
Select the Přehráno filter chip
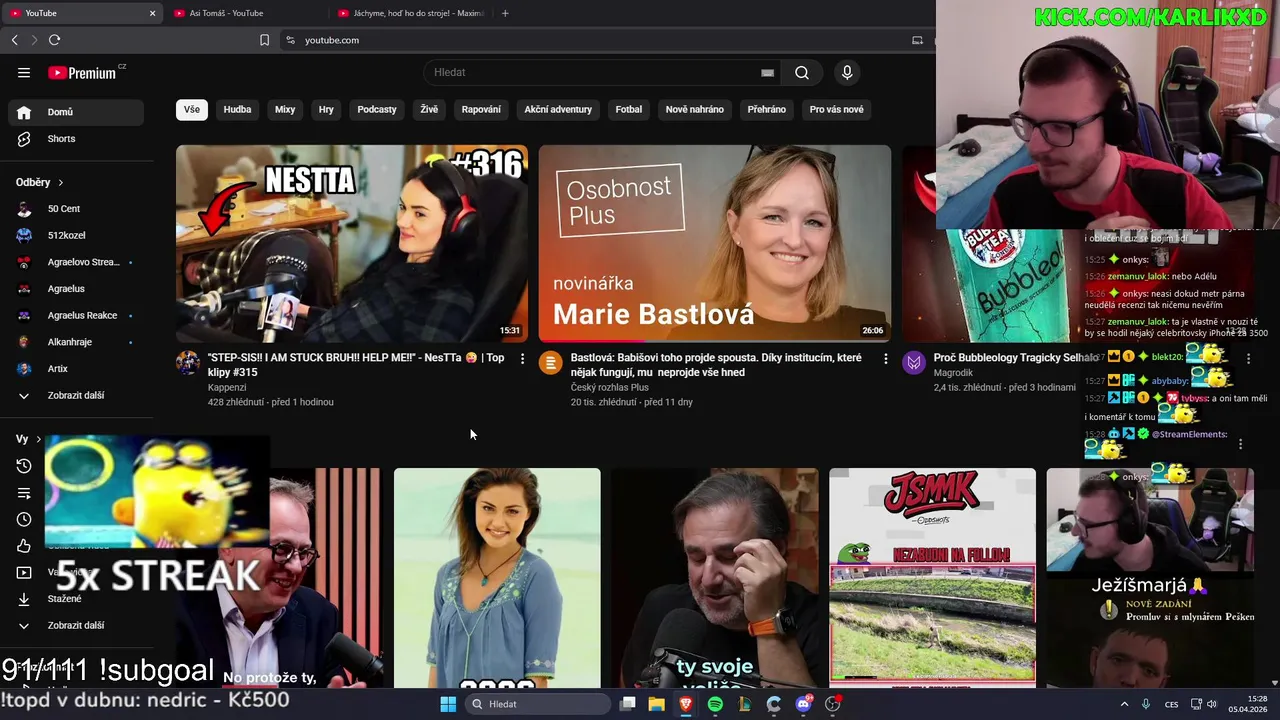pyautogui.click(x=767, y=109)
